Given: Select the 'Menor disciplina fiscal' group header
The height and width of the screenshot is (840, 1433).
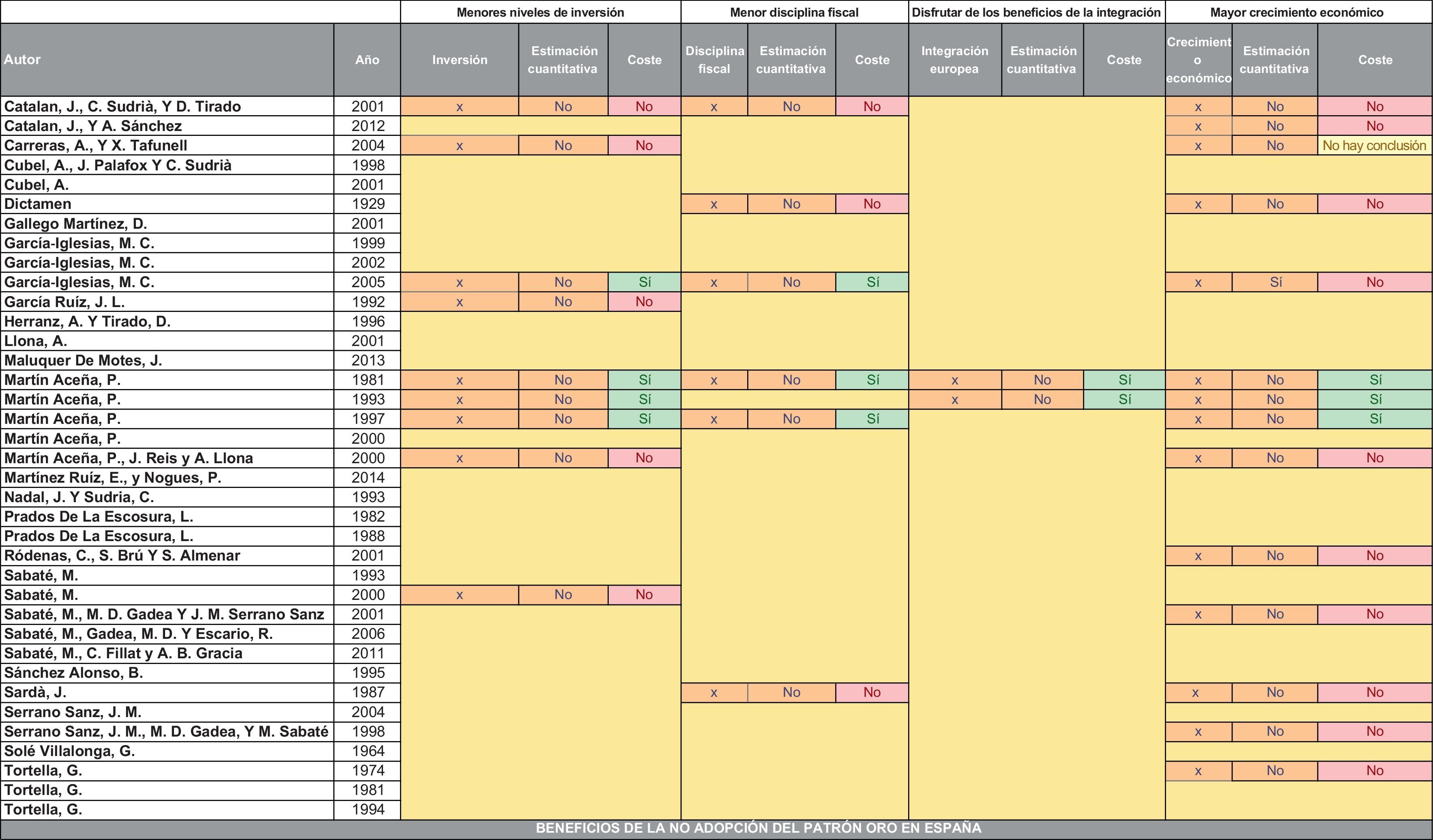Looking at the screenshot, I should click(795, 12).
